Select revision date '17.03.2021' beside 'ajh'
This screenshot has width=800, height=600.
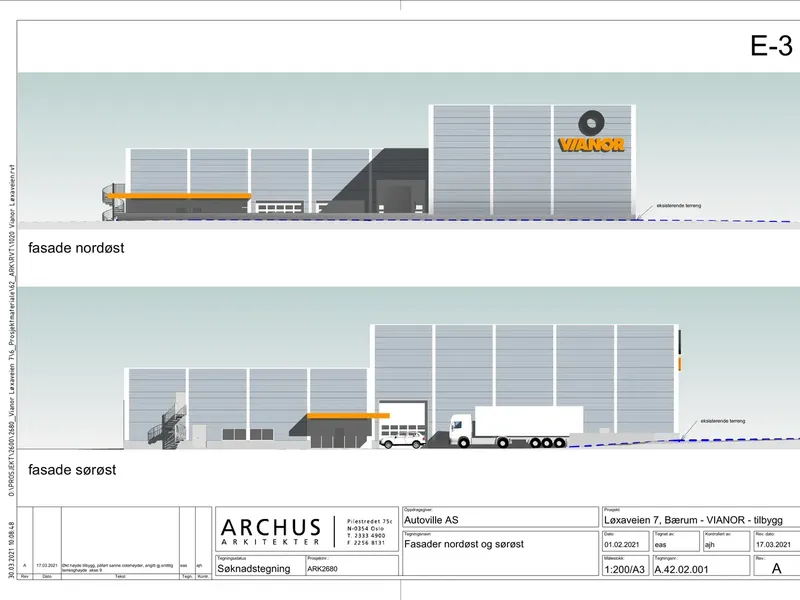point(773,545)
